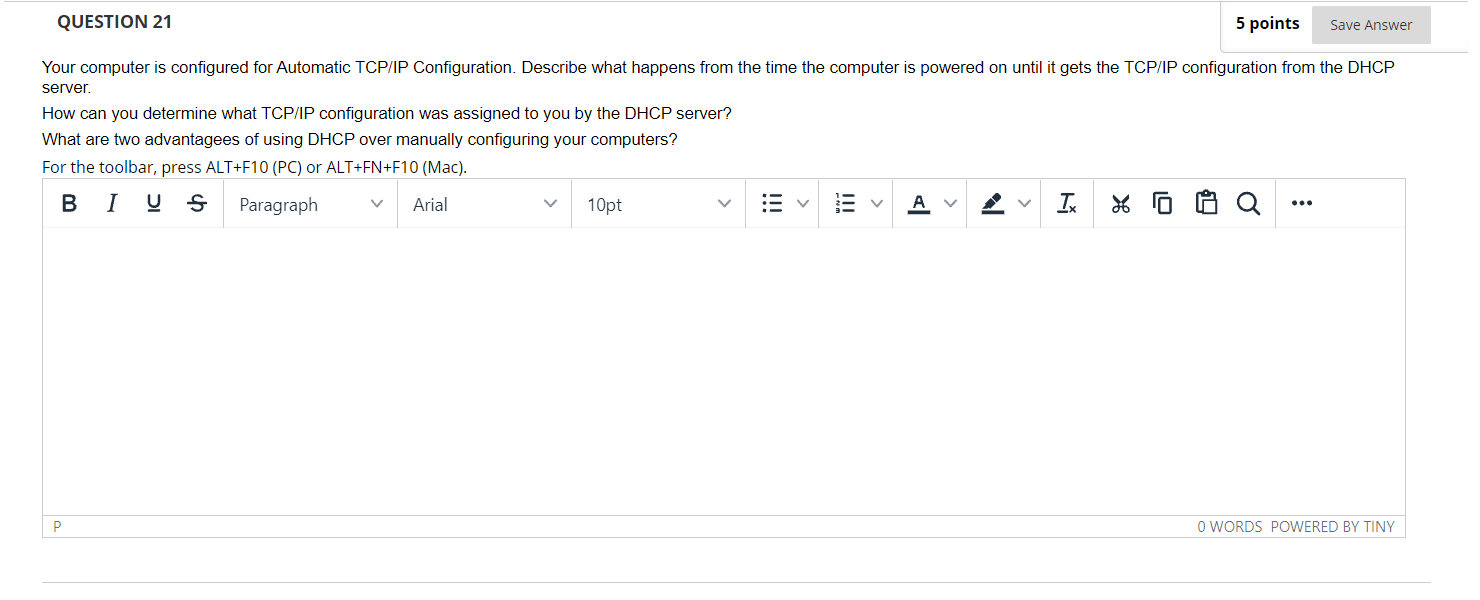Click the Save Answer button
Viewport: 1480px width, 600px height.
(1371, 25)
